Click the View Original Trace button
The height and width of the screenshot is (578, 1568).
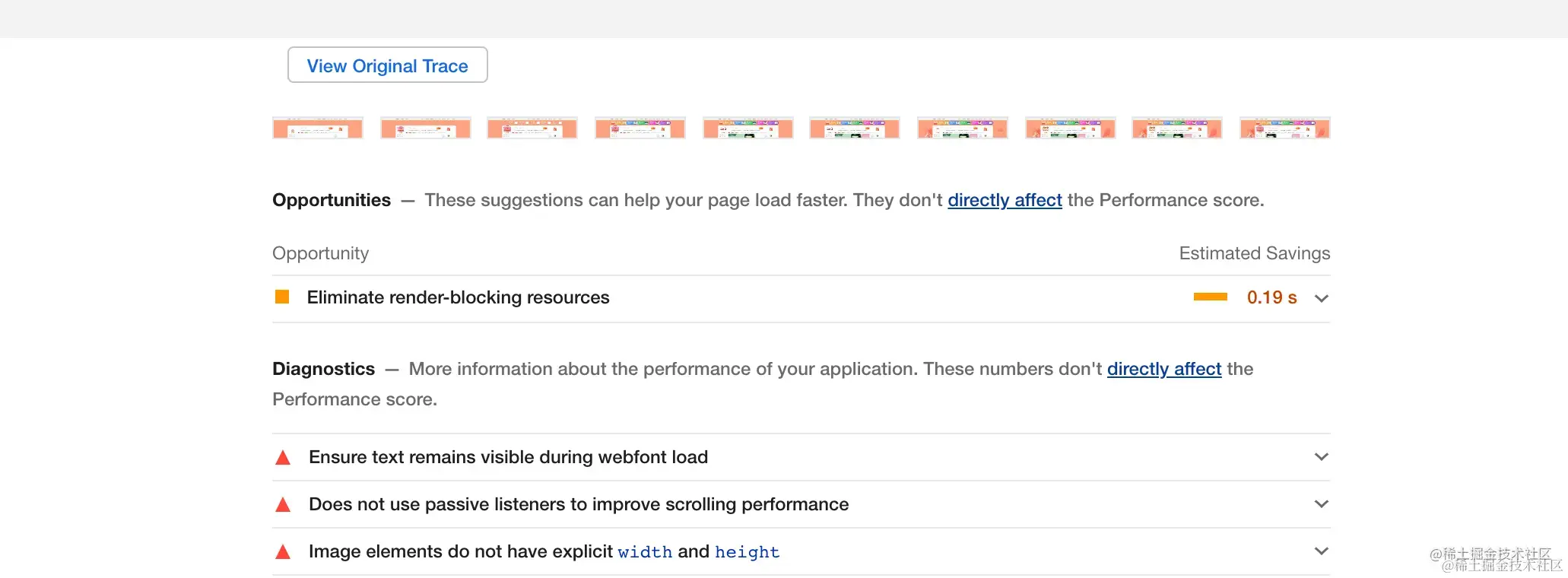click(x=387, y=65)
